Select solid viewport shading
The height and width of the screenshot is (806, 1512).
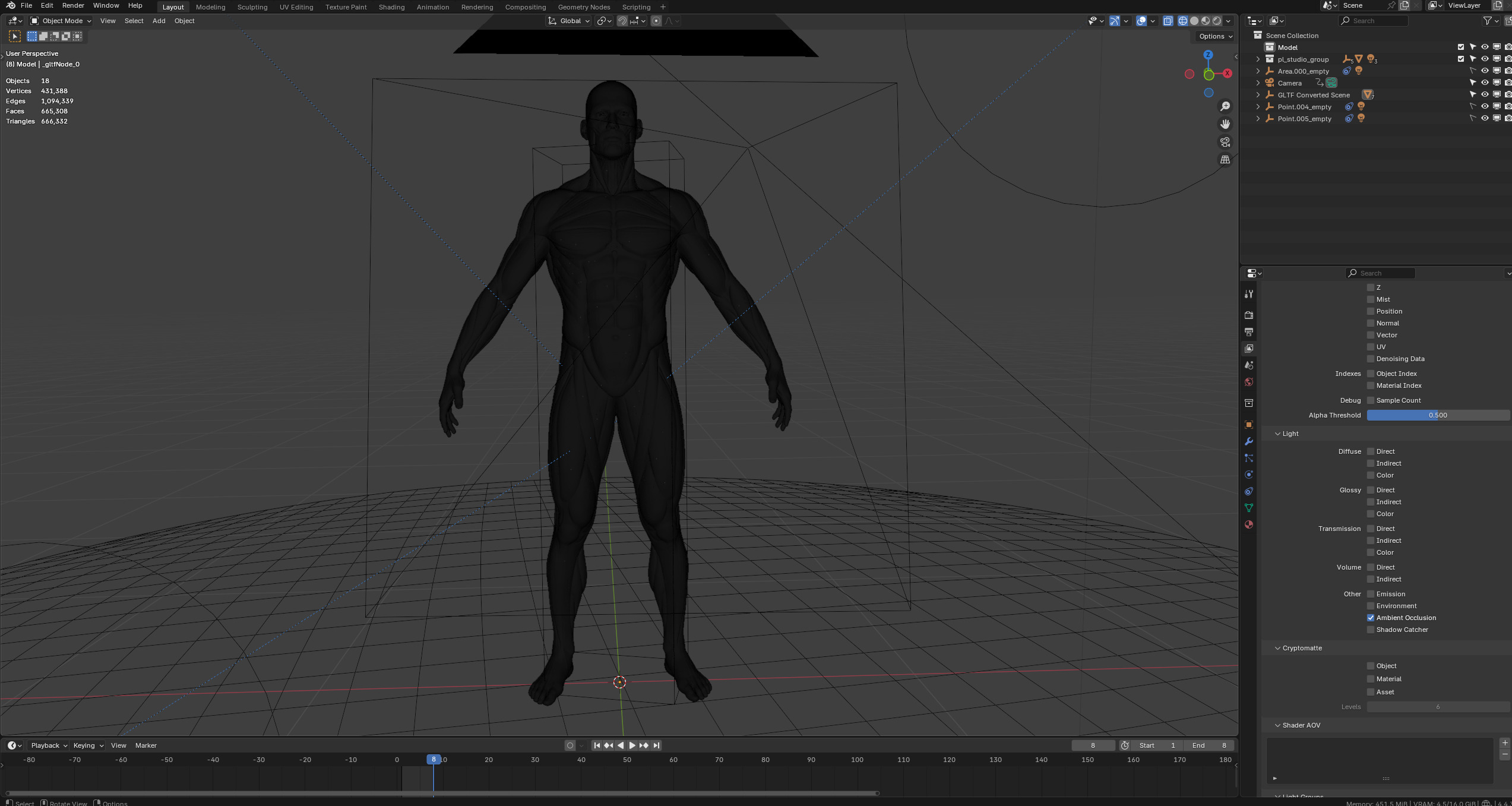1194,21
